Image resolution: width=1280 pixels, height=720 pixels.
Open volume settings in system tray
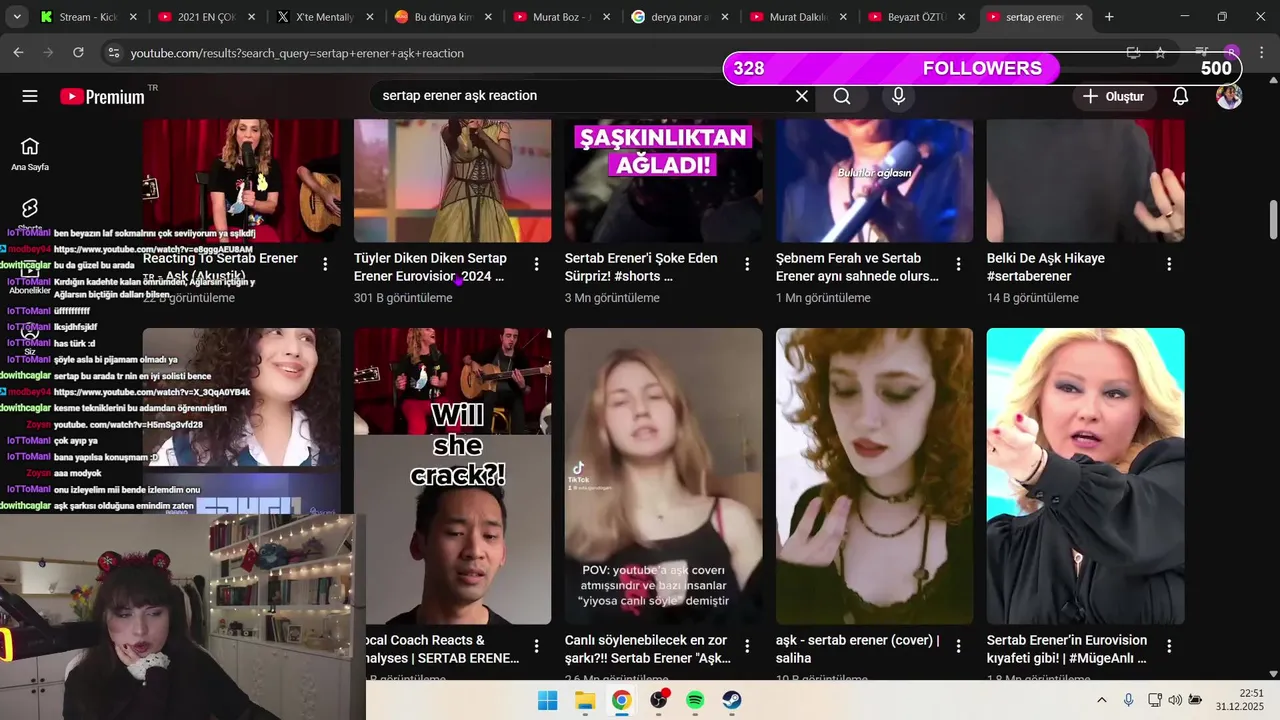(1174, 700)
